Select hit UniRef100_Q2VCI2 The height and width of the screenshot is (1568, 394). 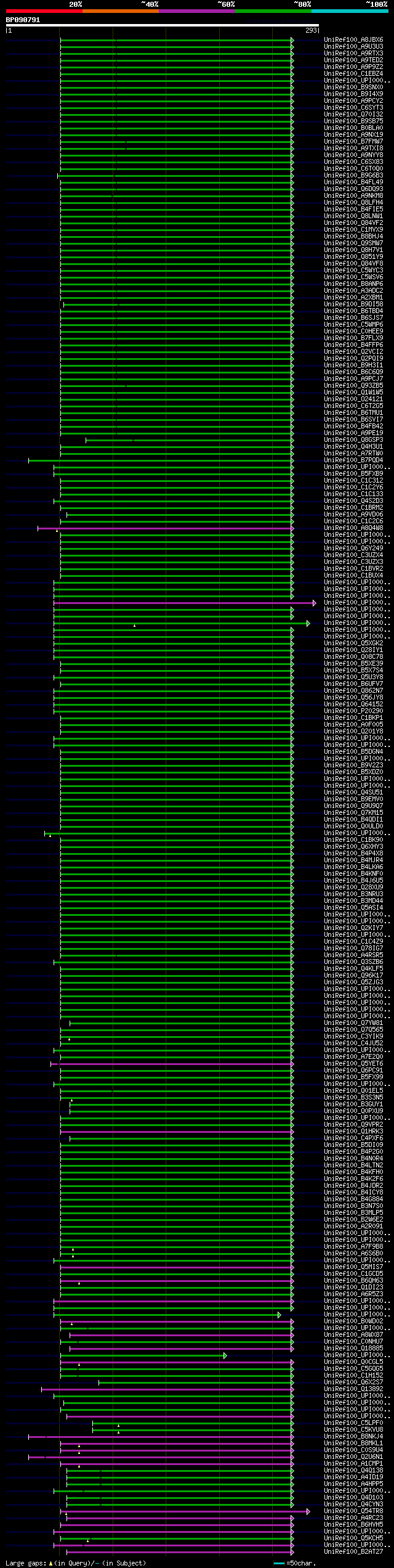353,352
